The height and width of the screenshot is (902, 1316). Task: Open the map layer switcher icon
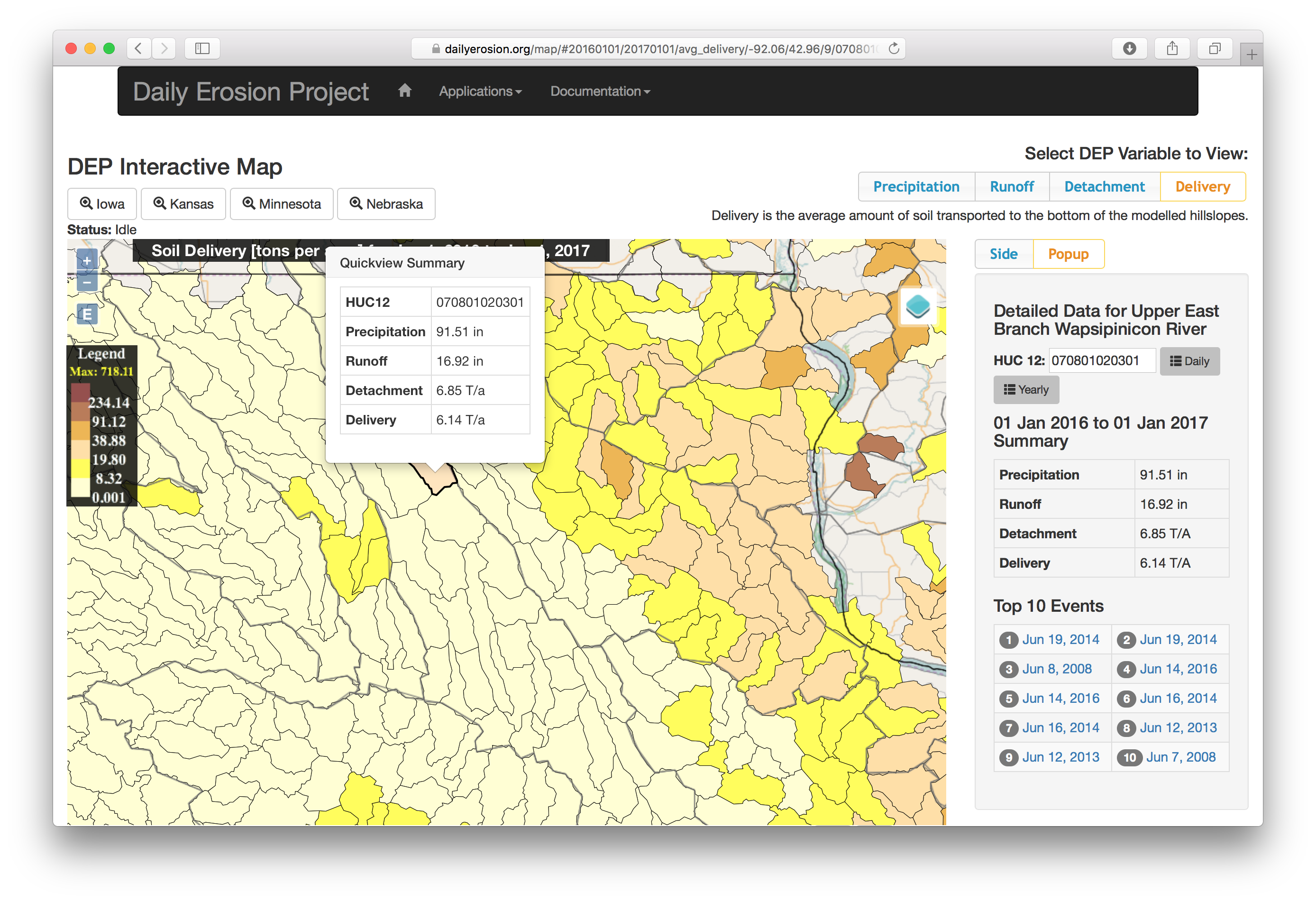click(x=917, y=306)
